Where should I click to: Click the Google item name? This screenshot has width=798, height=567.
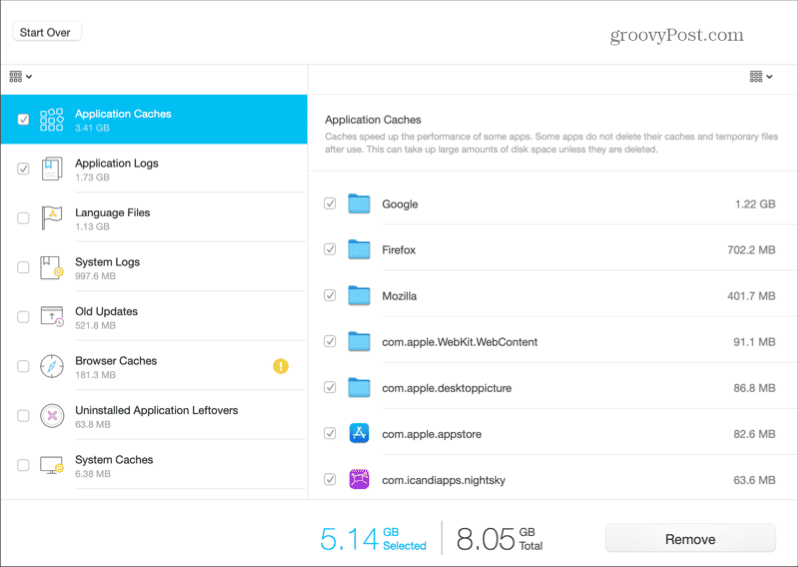click(400, 204)
